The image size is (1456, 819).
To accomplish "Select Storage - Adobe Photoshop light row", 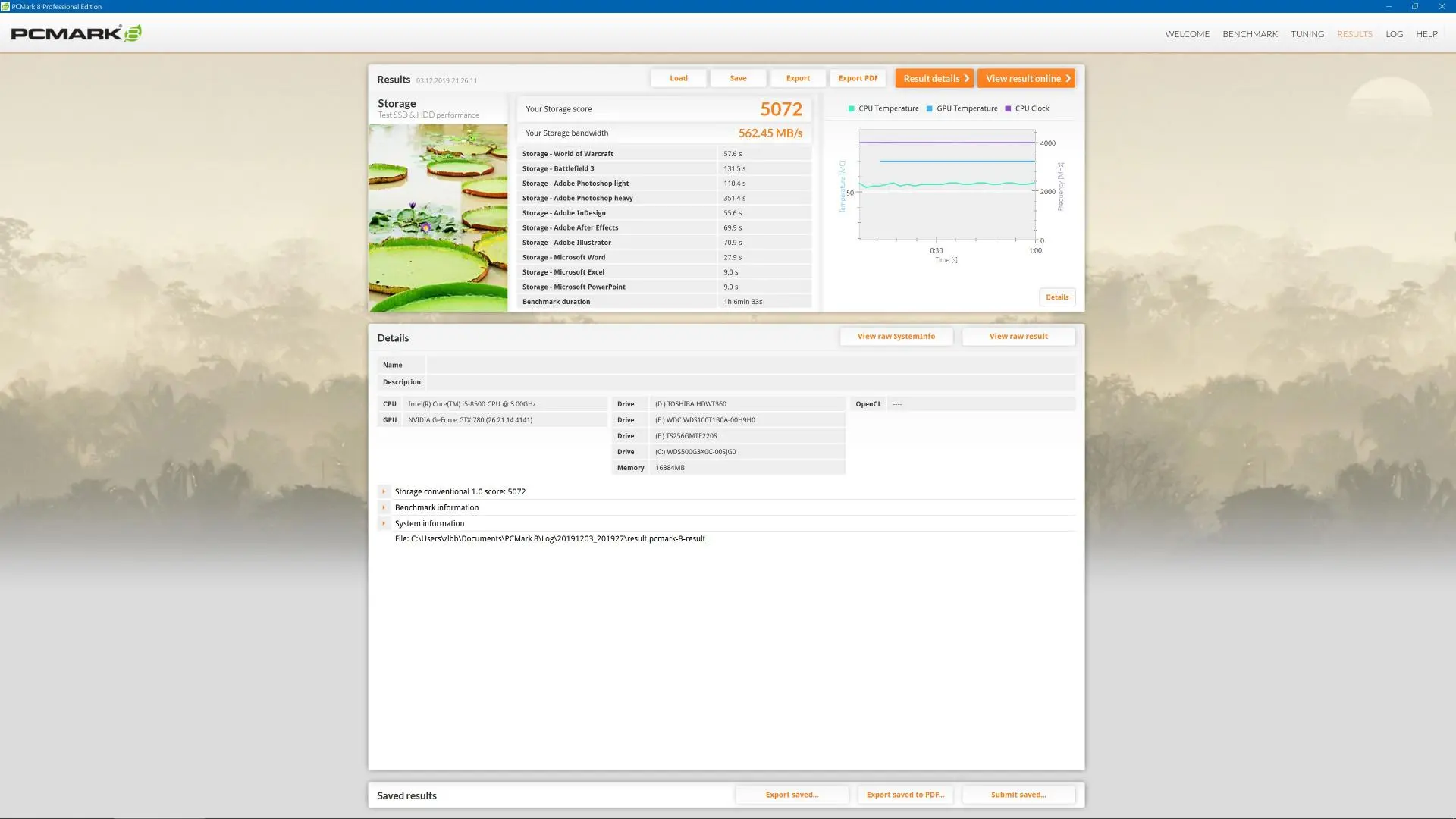I will pyautogui.click(x=664, y=184).
